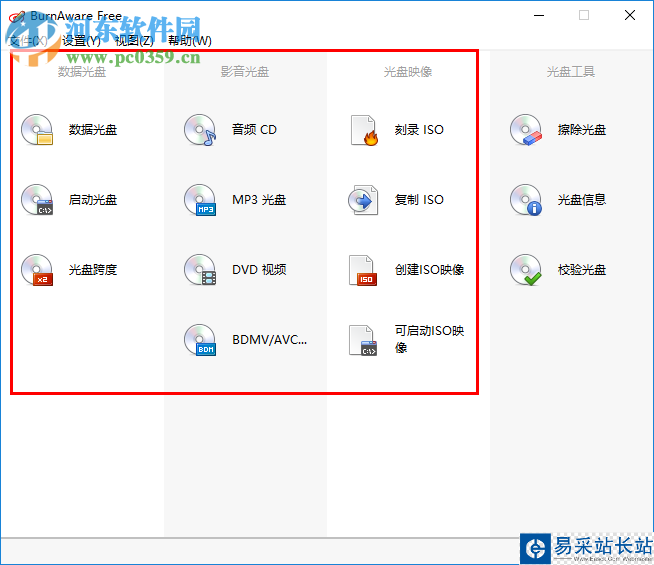Click the 数据光盘 item label

click(93, 130)
